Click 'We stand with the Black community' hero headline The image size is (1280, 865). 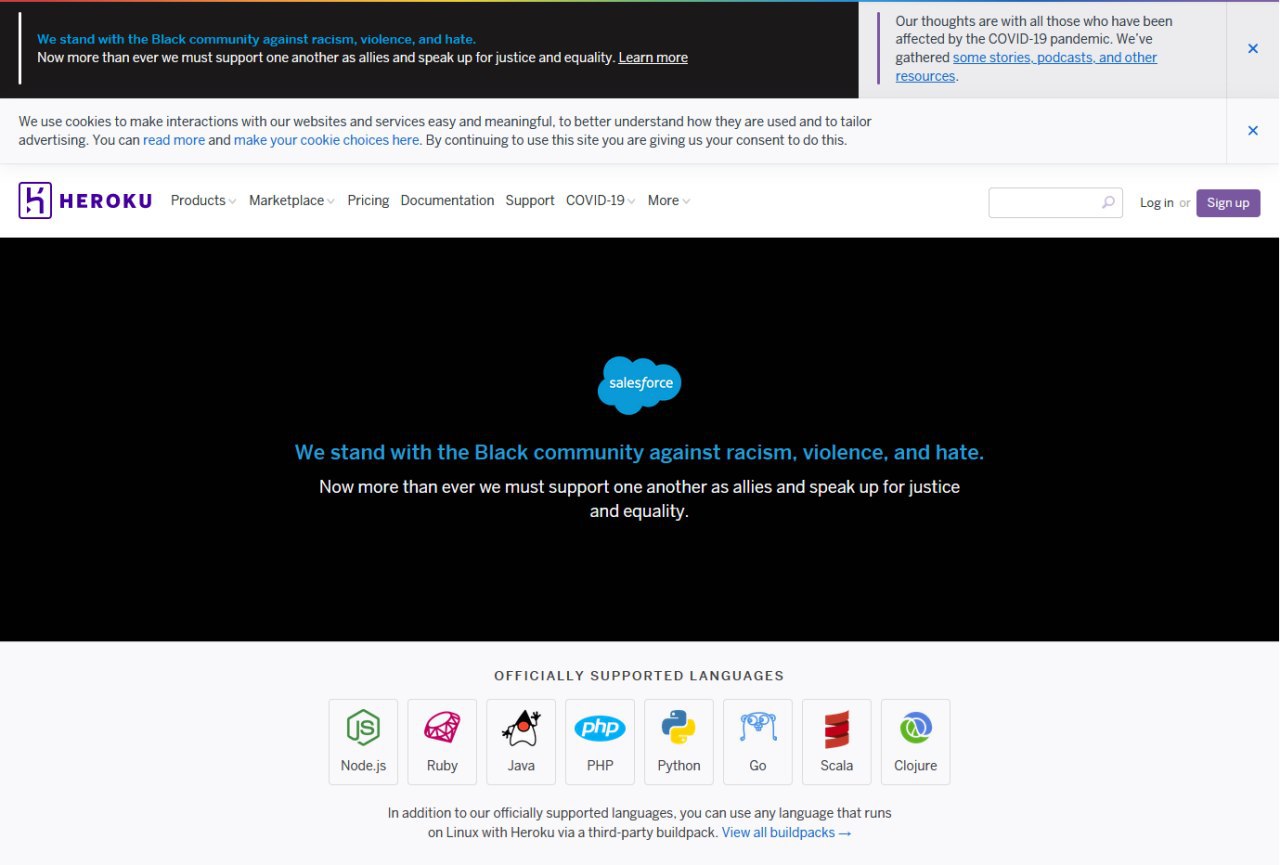click(639, 452)
